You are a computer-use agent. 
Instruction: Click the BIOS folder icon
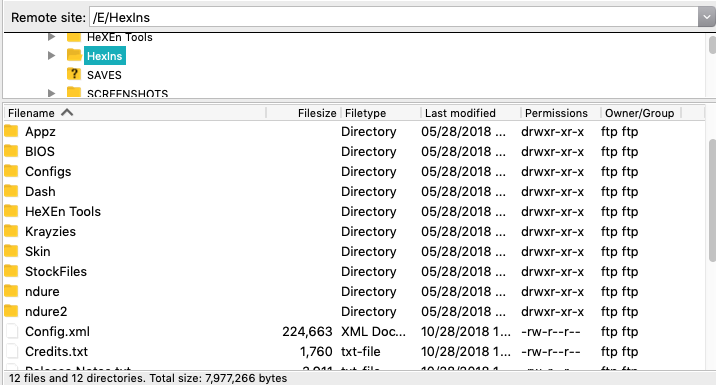11,151
